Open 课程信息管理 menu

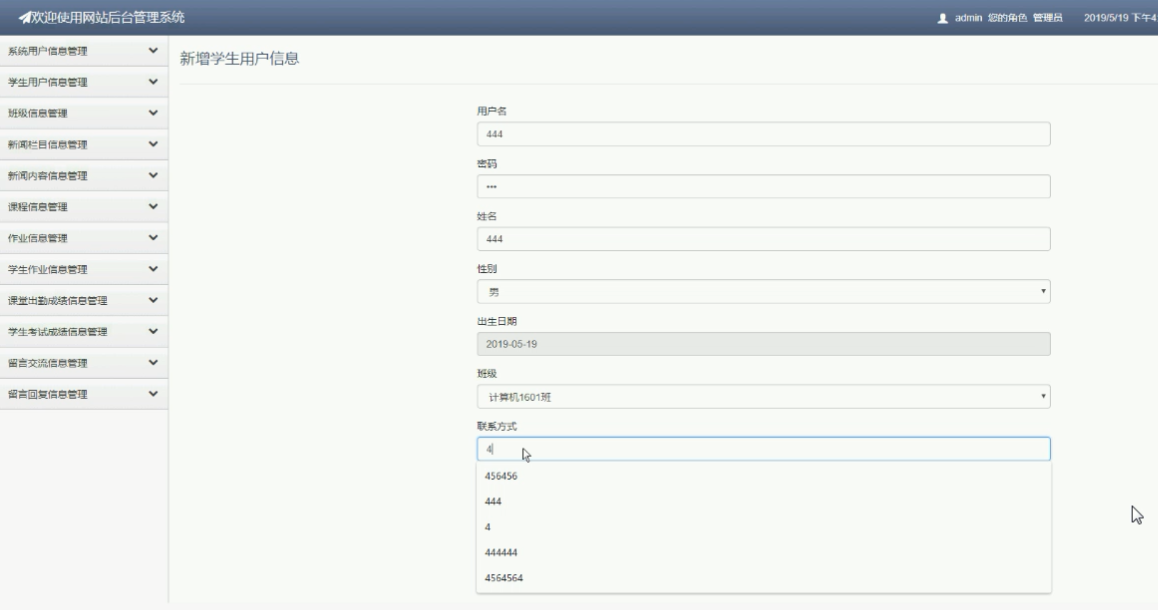[83, 207]
